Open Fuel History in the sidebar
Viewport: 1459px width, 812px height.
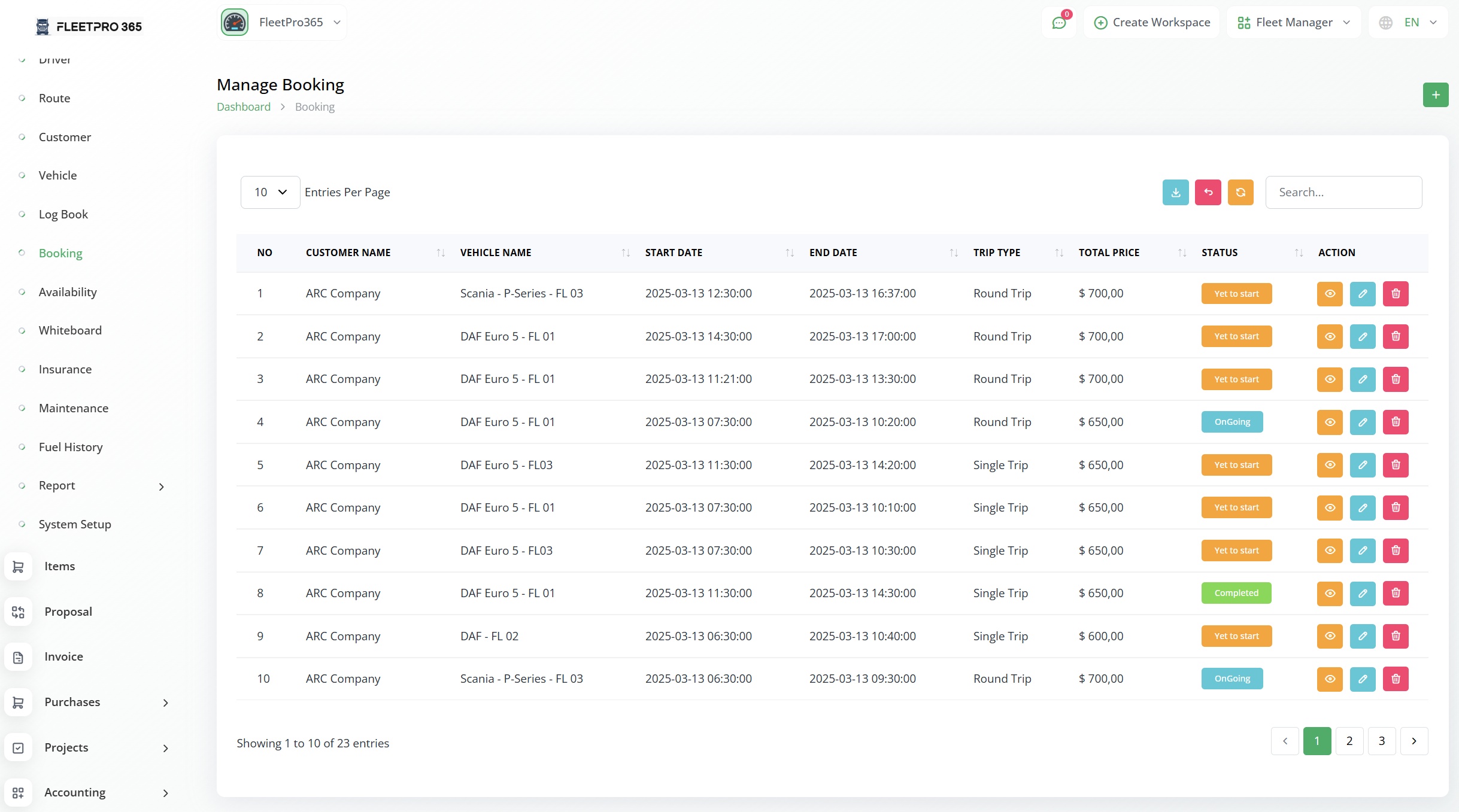(71, 447)
